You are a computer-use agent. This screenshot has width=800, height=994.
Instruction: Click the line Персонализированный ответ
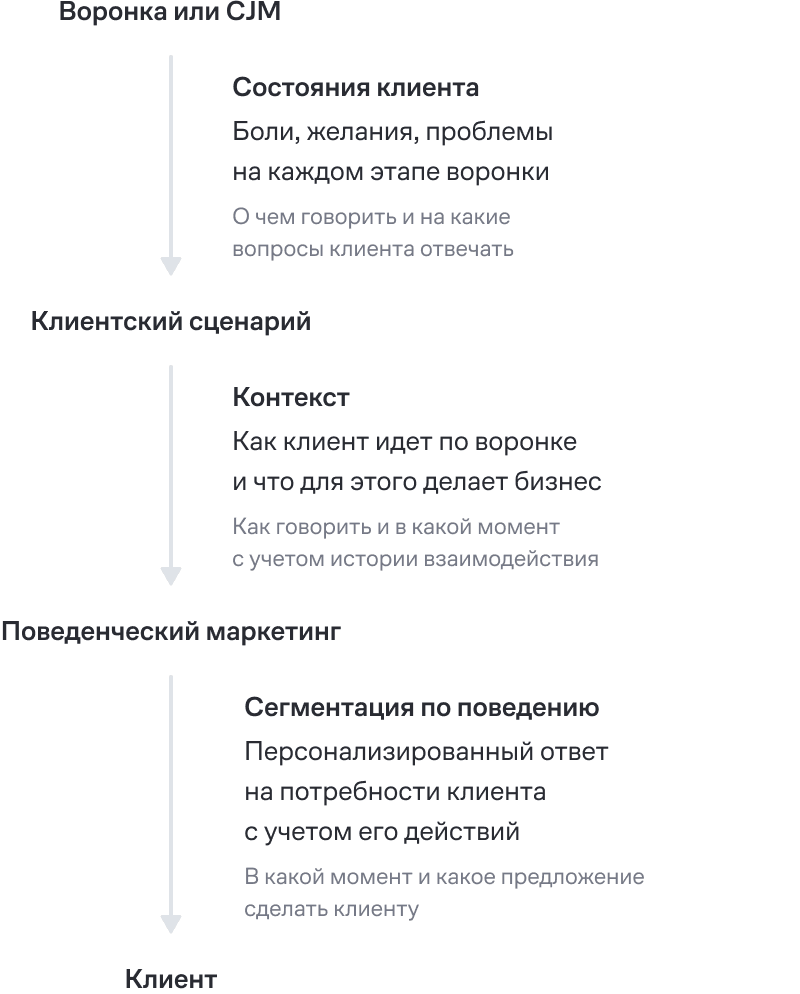tap(426, 752)
